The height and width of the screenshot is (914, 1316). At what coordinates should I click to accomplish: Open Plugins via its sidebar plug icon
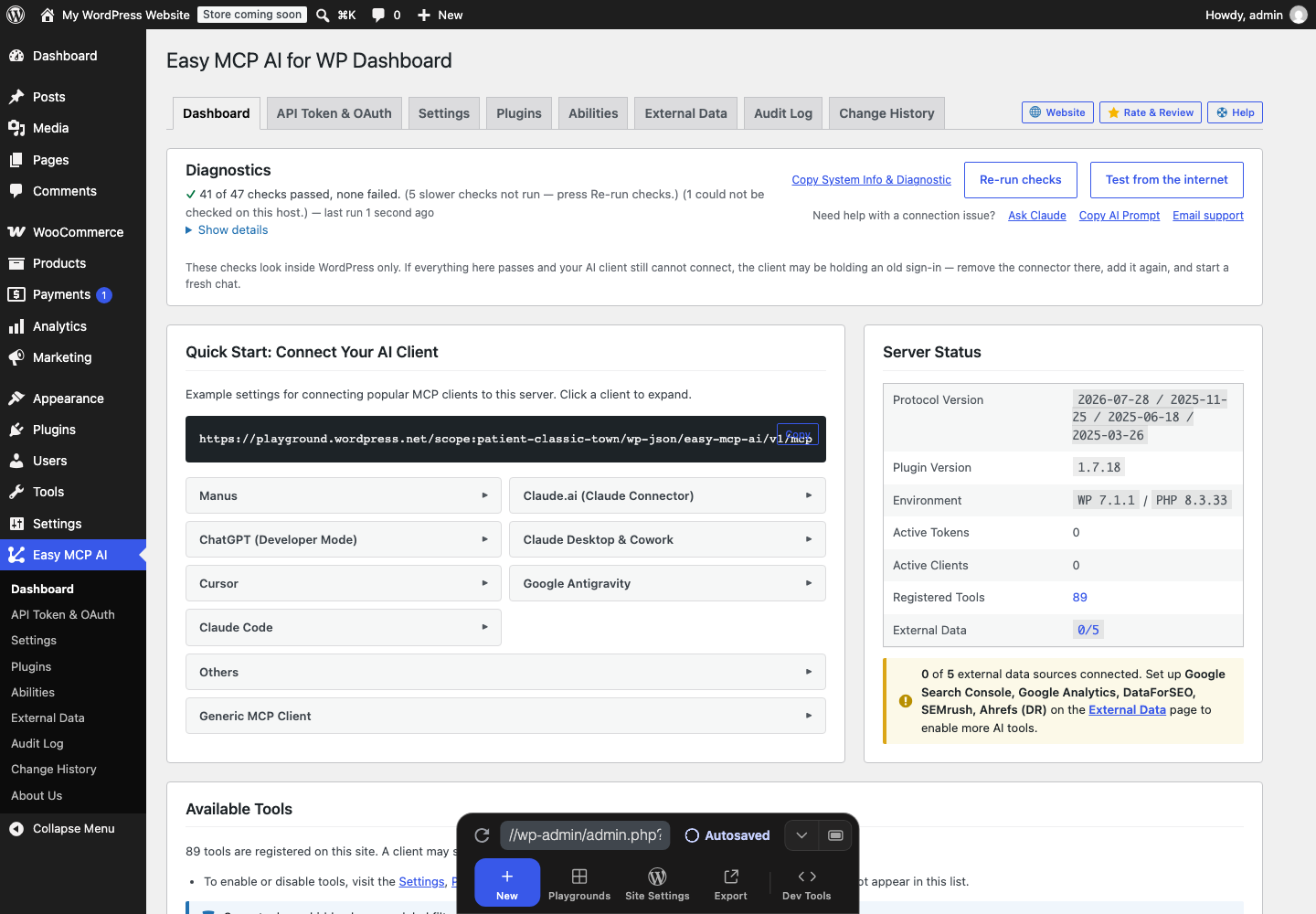[x=16, y=430]
